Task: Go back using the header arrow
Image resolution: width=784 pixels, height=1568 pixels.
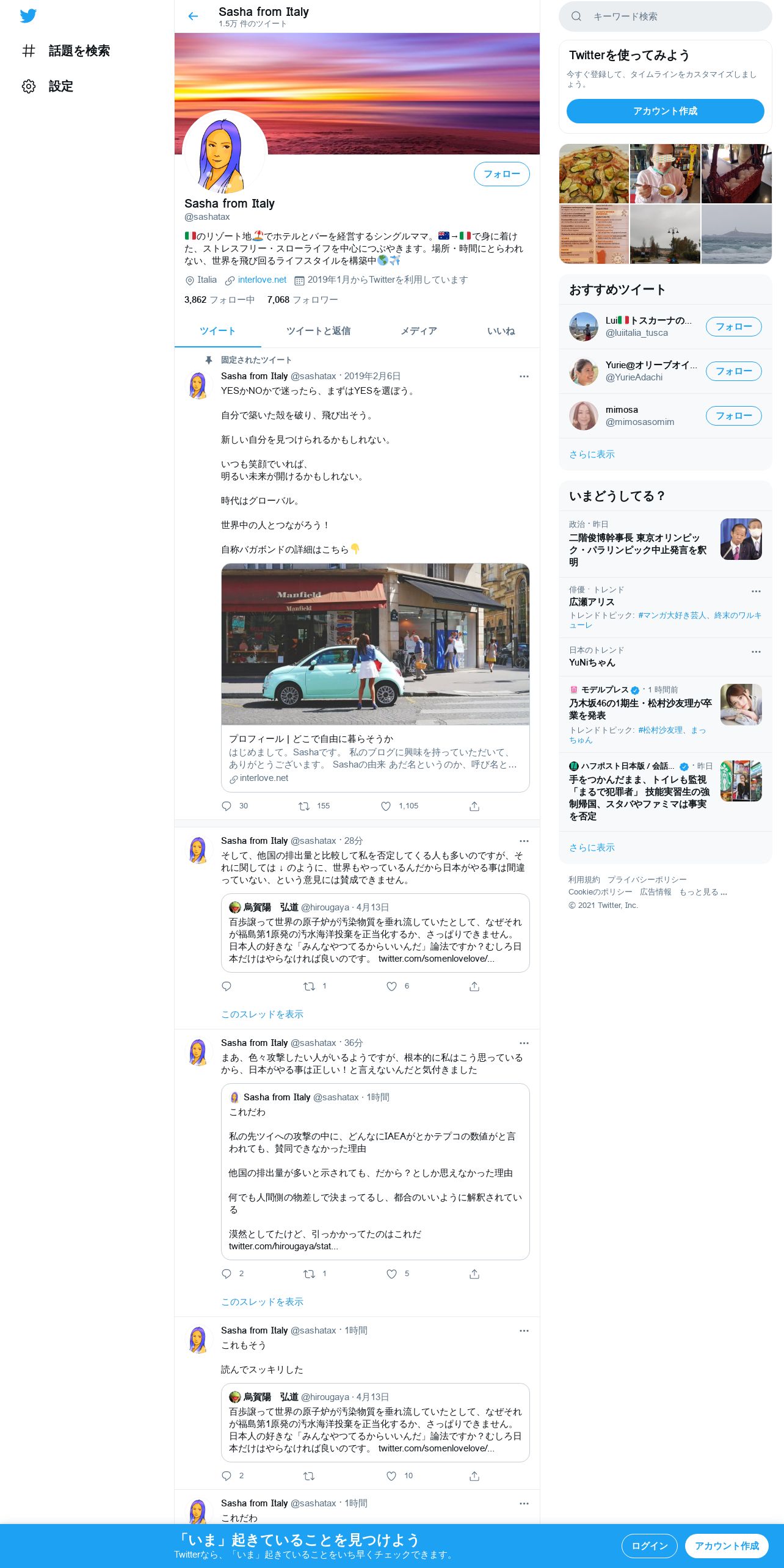Action: tap(193, 16)
